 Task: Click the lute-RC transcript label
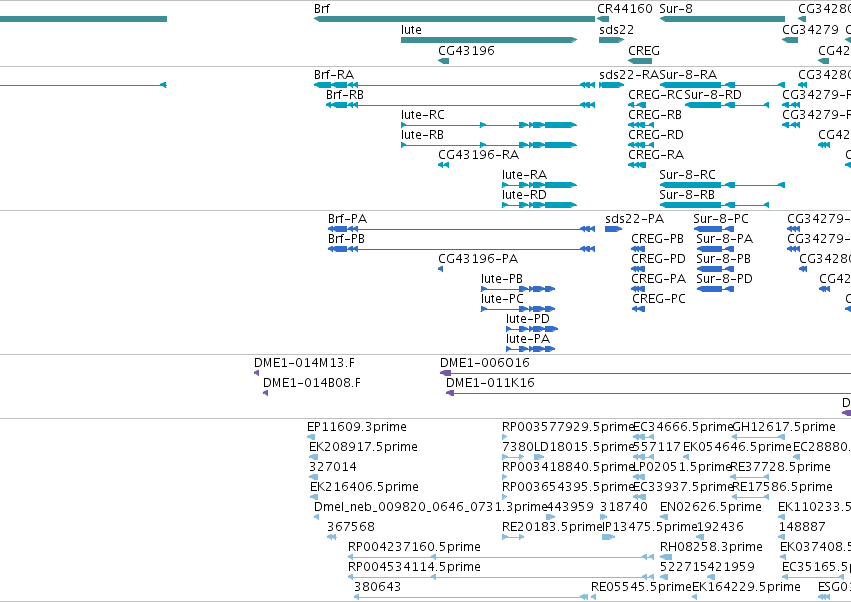423,115
